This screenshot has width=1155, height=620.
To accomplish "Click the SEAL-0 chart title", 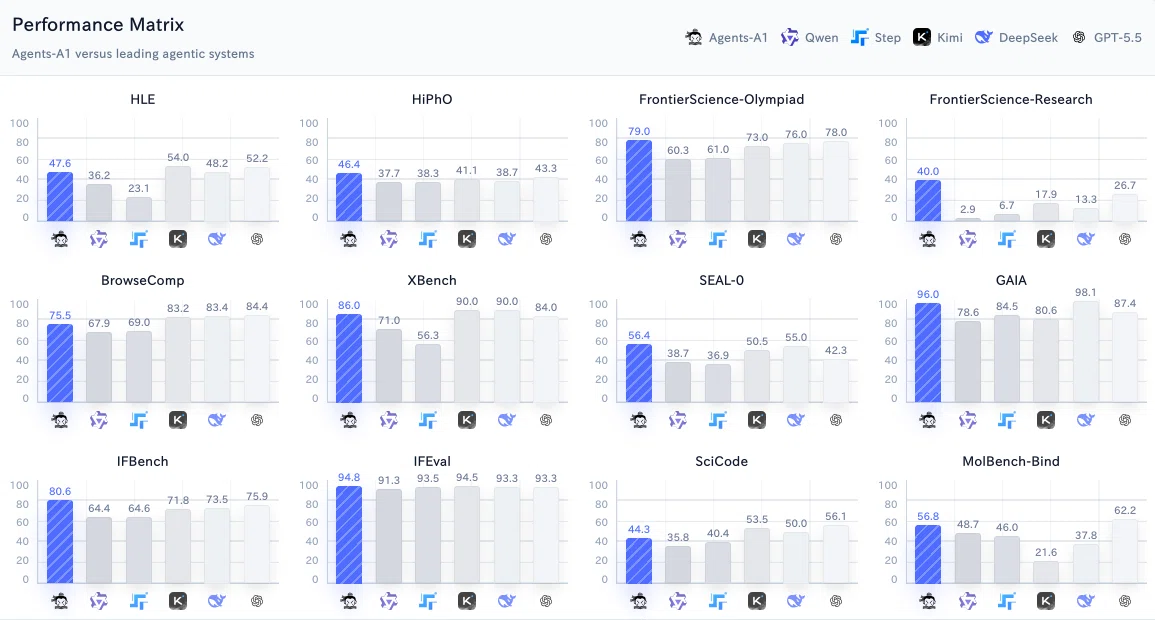I will click(x=722, y=281).
